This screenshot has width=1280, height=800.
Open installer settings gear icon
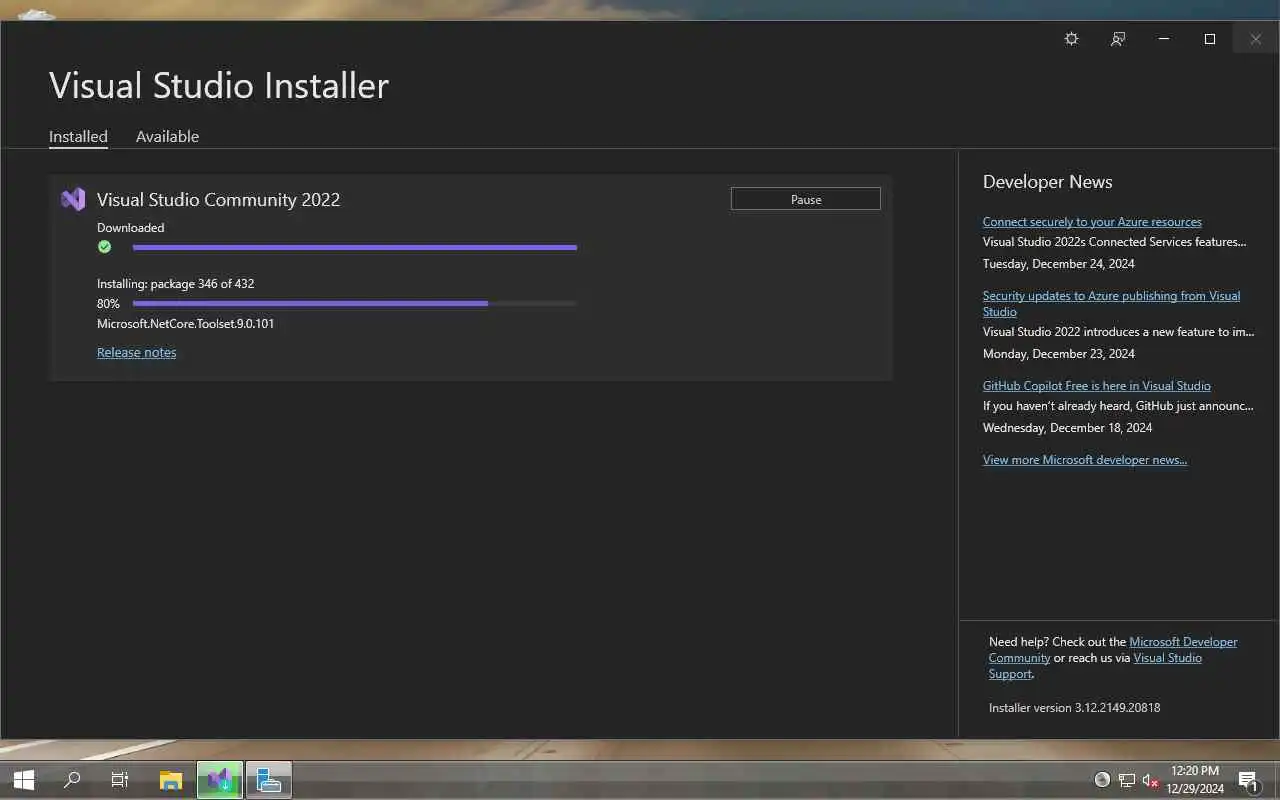1071,39
